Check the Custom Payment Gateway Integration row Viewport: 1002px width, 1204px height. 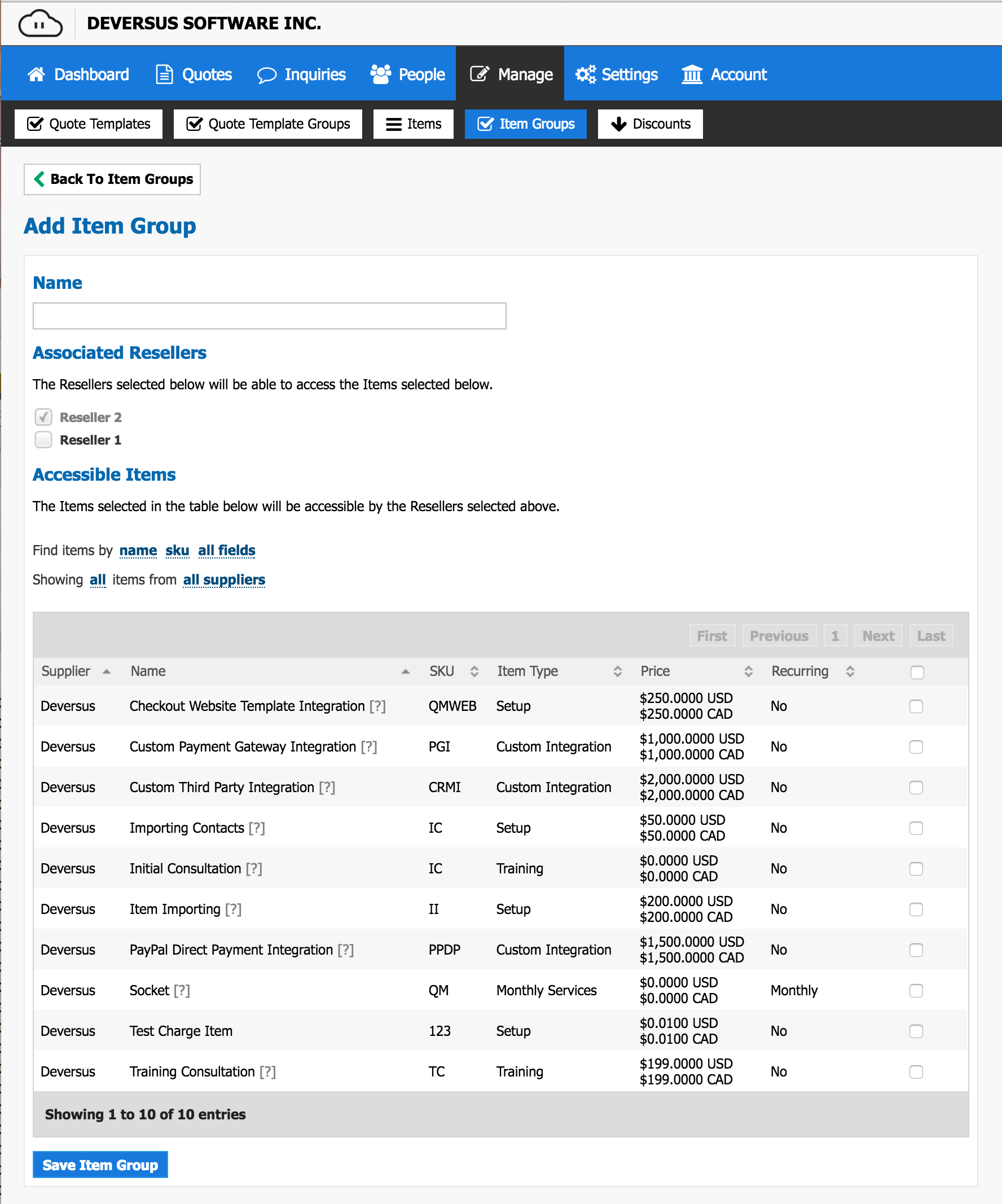pos(916,747)
